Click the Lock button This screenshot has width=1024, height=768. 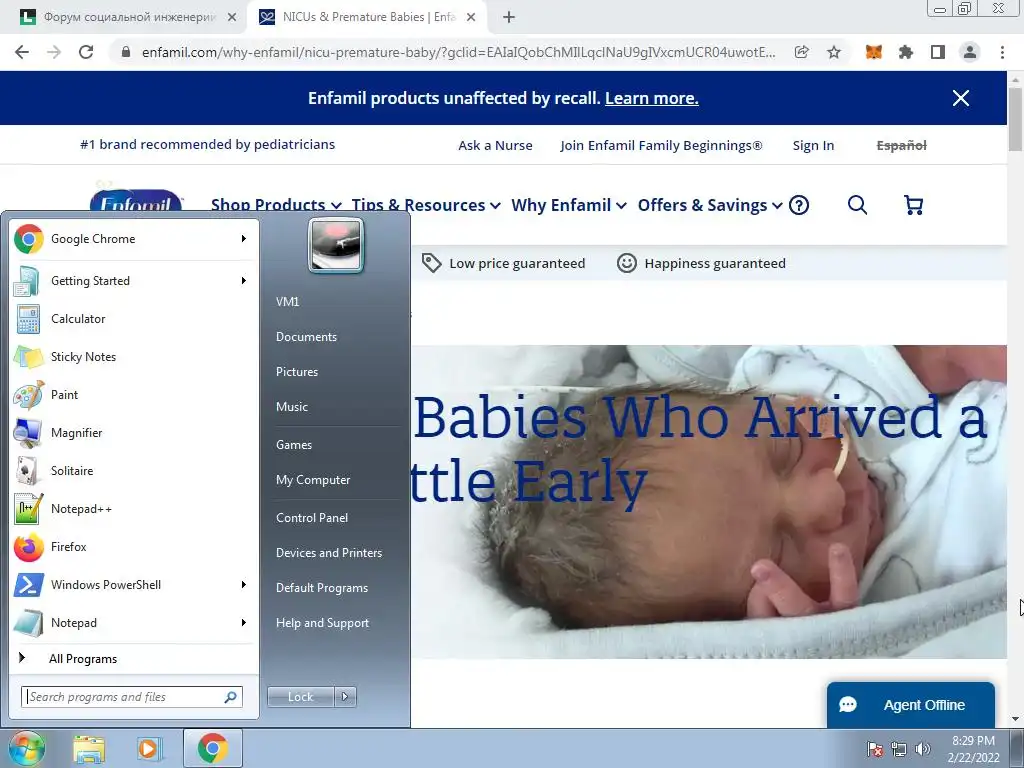coord(300,697)
